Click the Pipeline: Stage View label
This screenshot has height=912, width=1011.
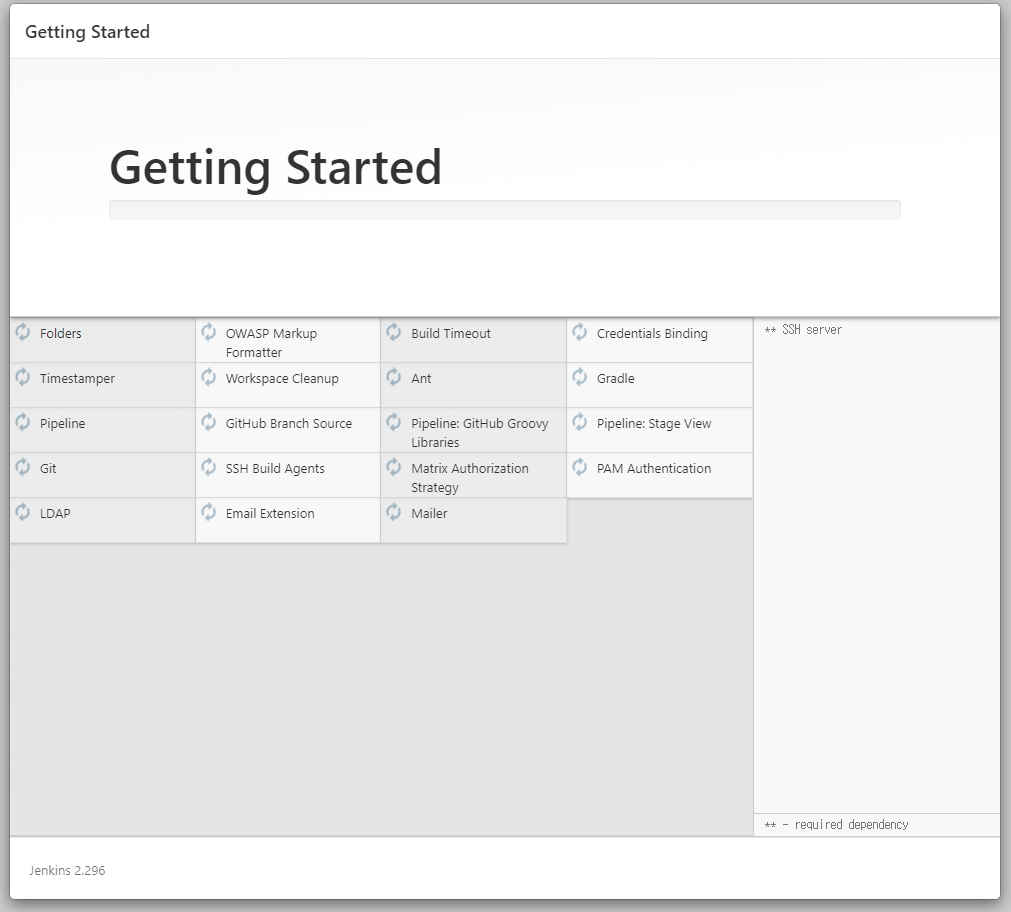pyautogui.click(x=654, y=424)
